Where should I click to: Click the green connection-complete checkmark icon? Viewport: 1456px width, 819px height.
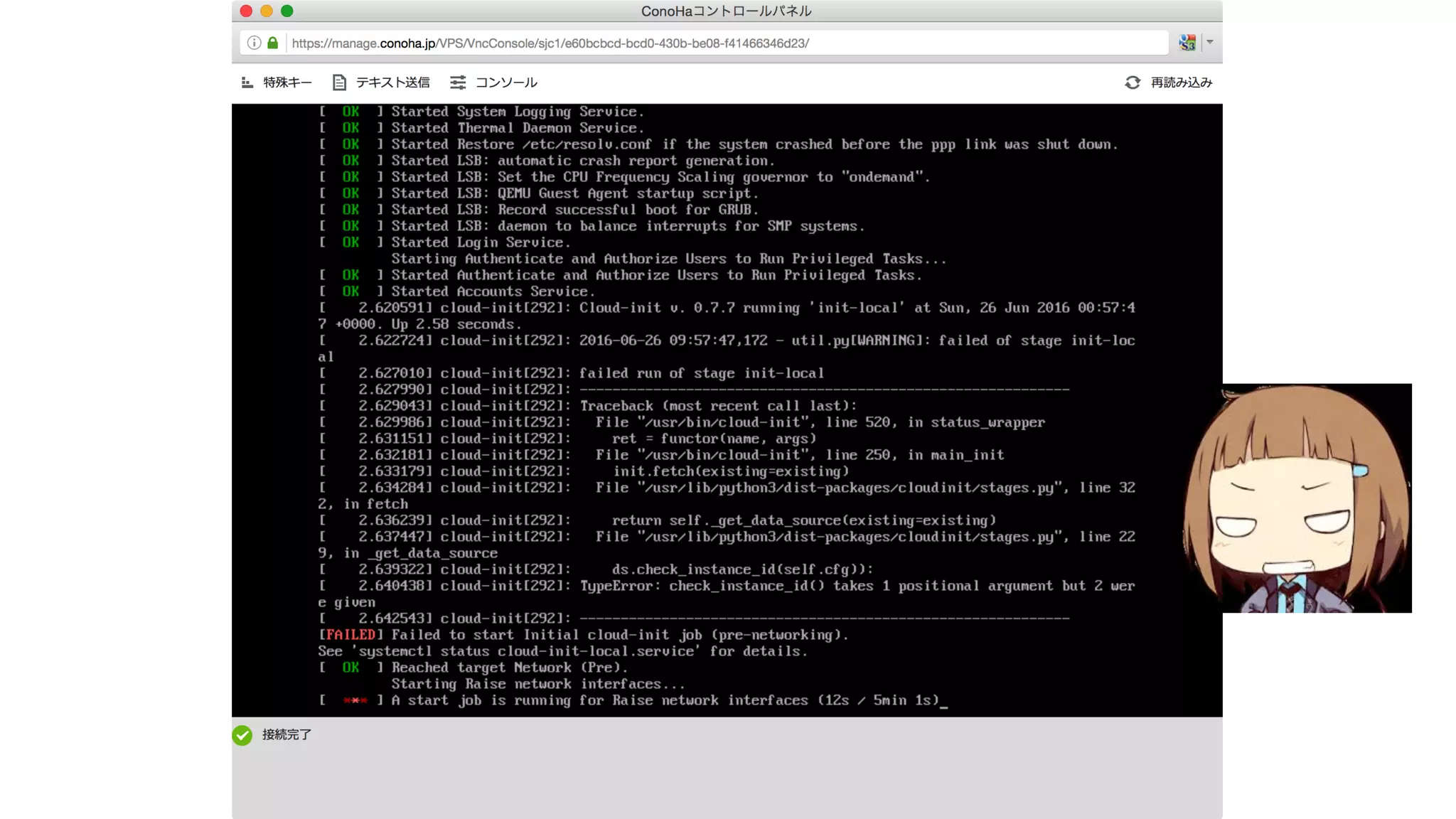(x=242, y=735)
